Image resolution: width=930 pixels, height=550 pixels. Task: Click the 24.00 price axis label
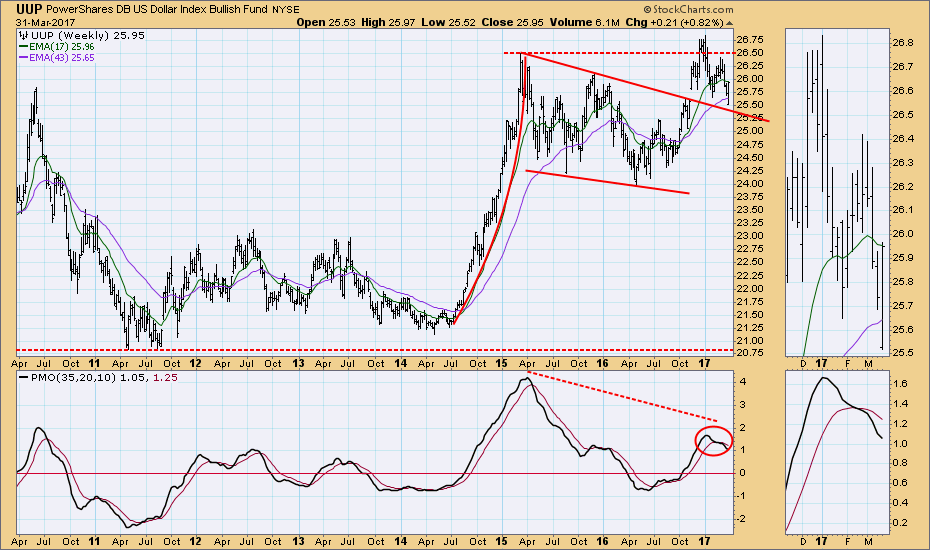[750, 183]
